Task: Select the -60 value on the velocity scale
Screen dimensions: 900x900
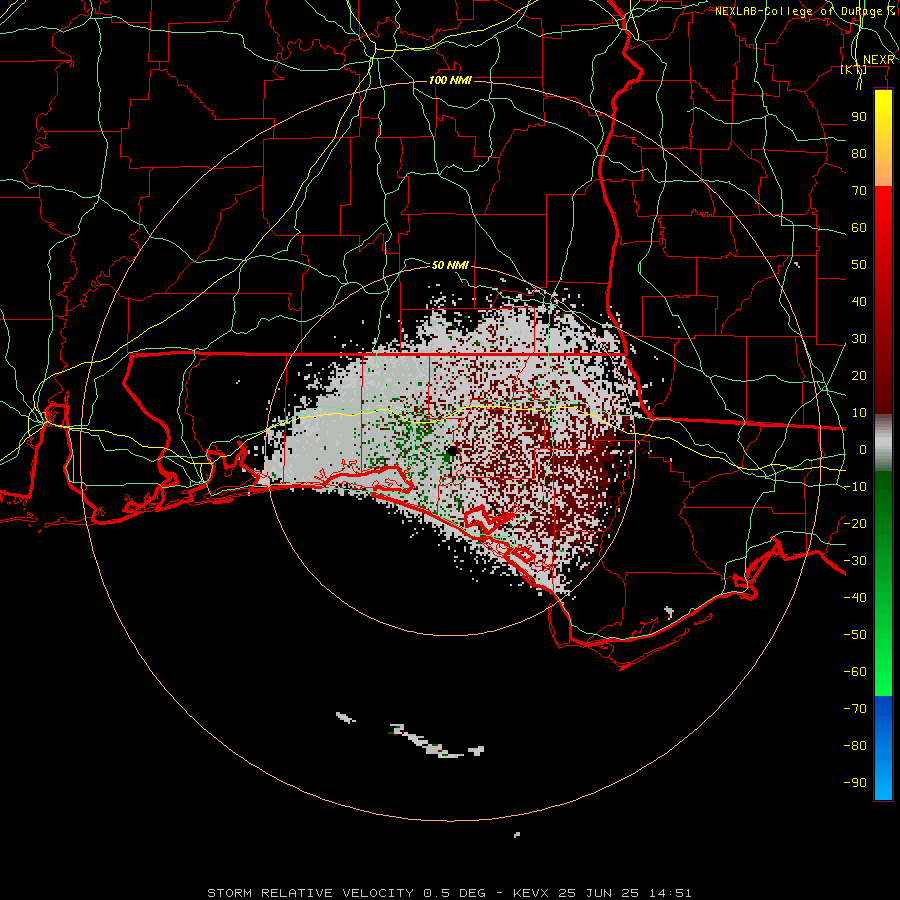Action: point(855,672)
